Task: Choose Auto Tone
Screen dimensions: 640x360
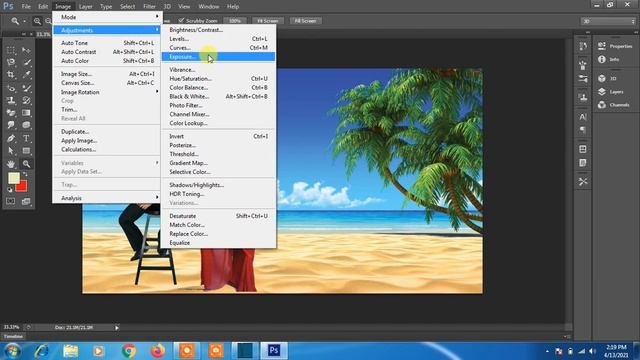Action: 107,43
